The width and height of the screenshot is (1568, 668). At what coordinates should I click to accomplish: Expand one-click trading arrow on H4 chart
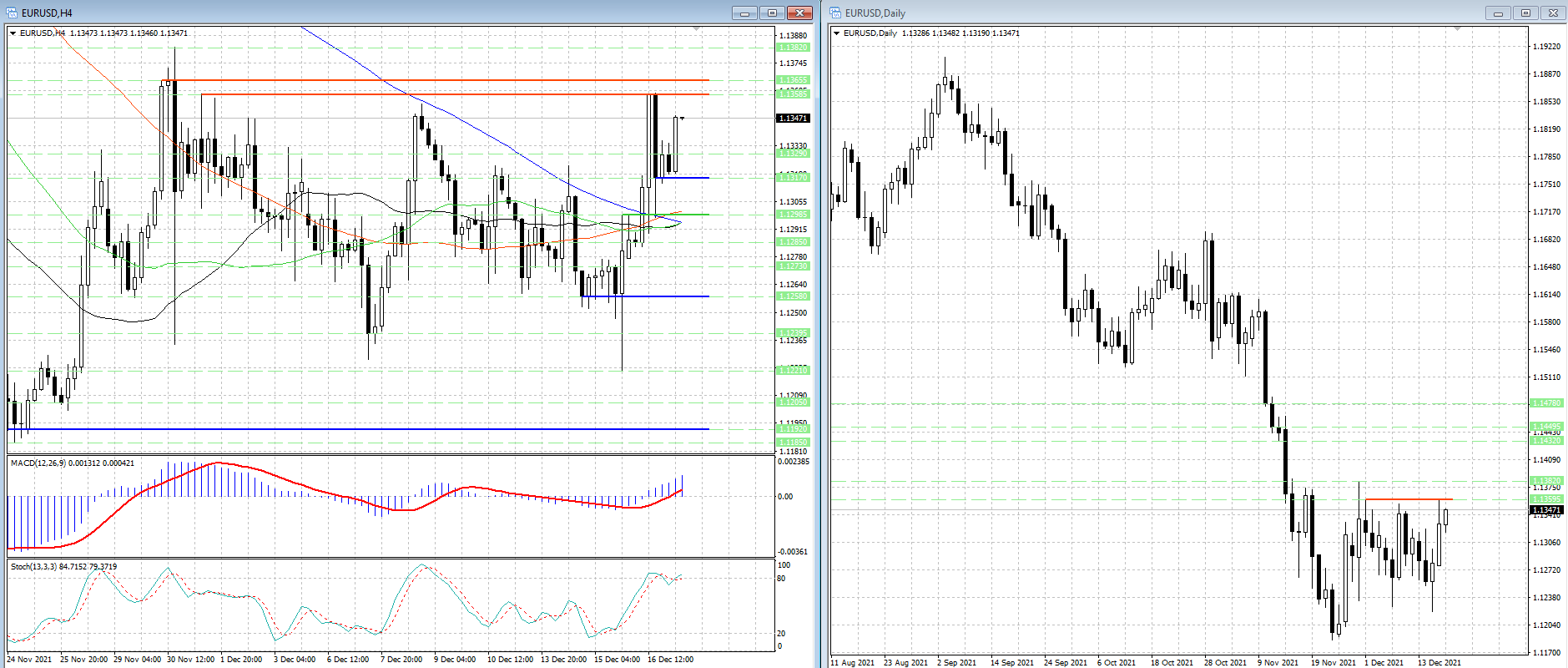point(13,33)
